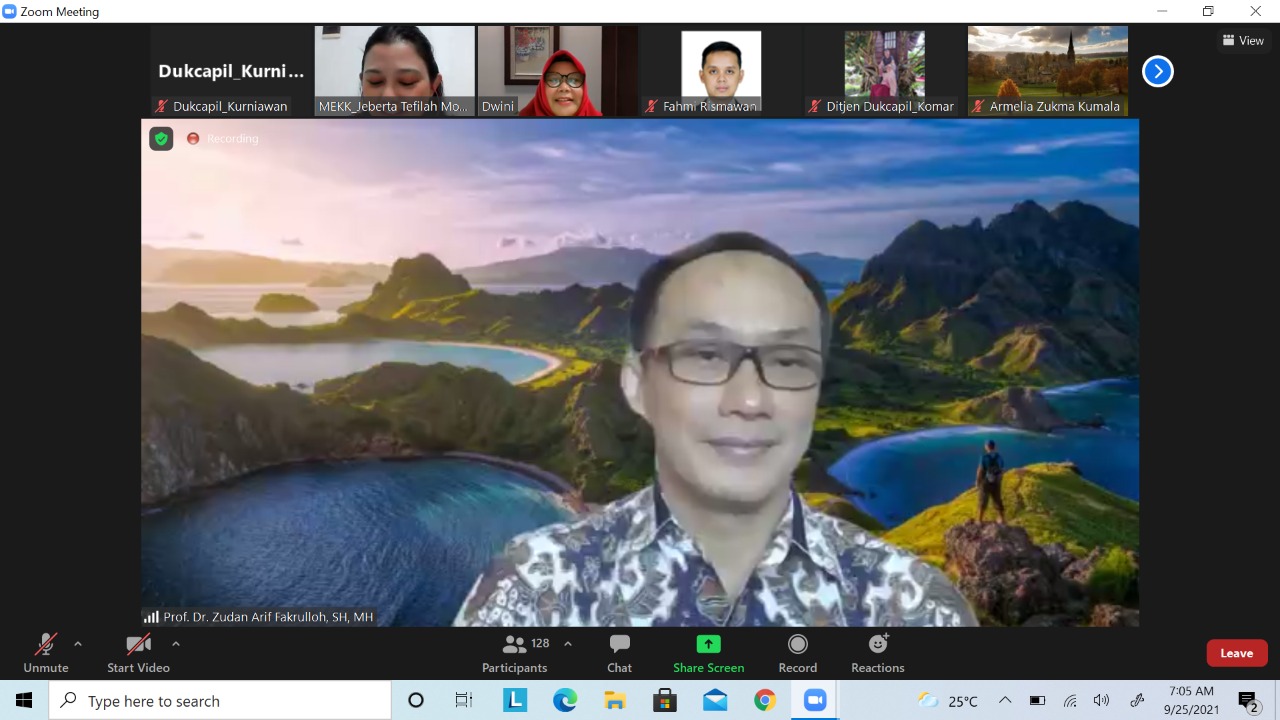Expand the Participants options caret

pyautogui.click(x=568, y=644)
